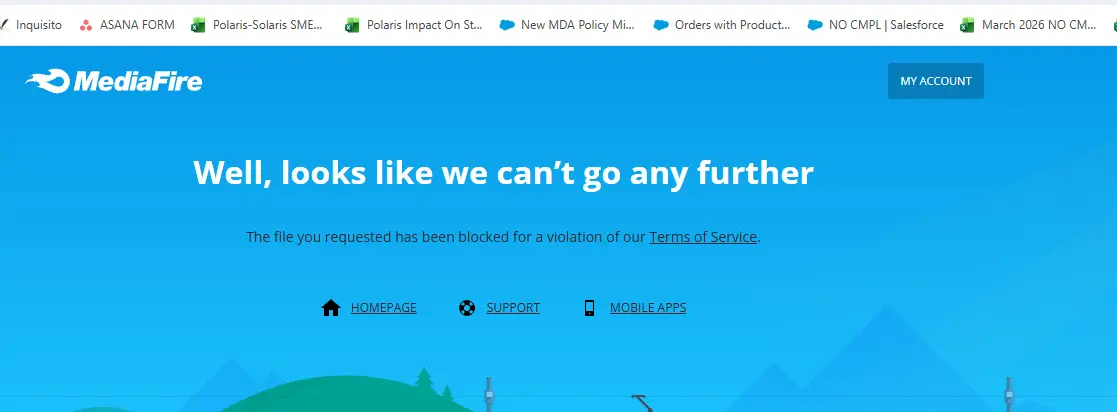Click the Asana icon in bookmarks bar
The width and height of the screenshot is (1117, 412).
85,25
